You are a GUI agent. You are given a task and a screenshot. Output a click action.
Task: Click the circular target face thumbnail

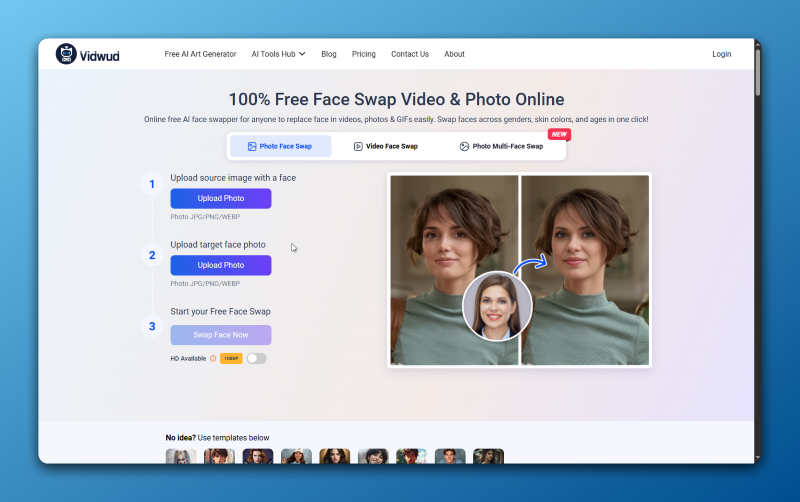(497, 306)
